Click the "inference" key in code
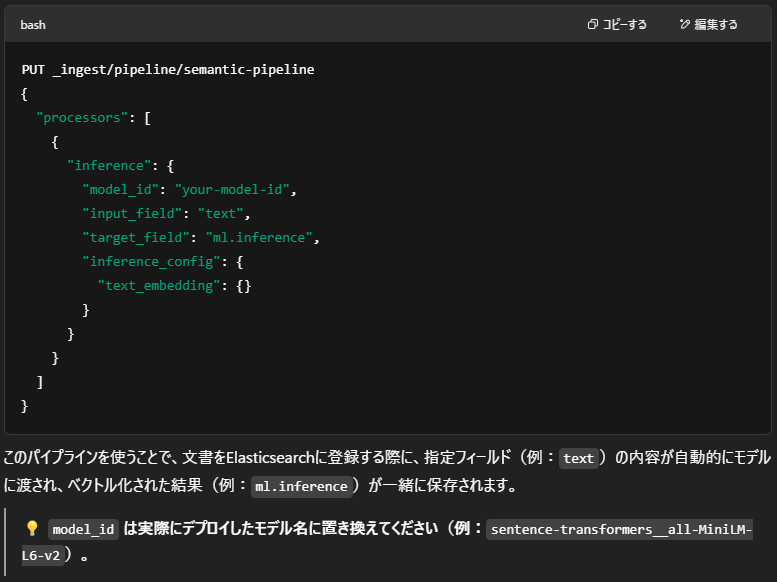Image resolution: width=777 pixels, height=582 pixels. click(x=109, y=166)
